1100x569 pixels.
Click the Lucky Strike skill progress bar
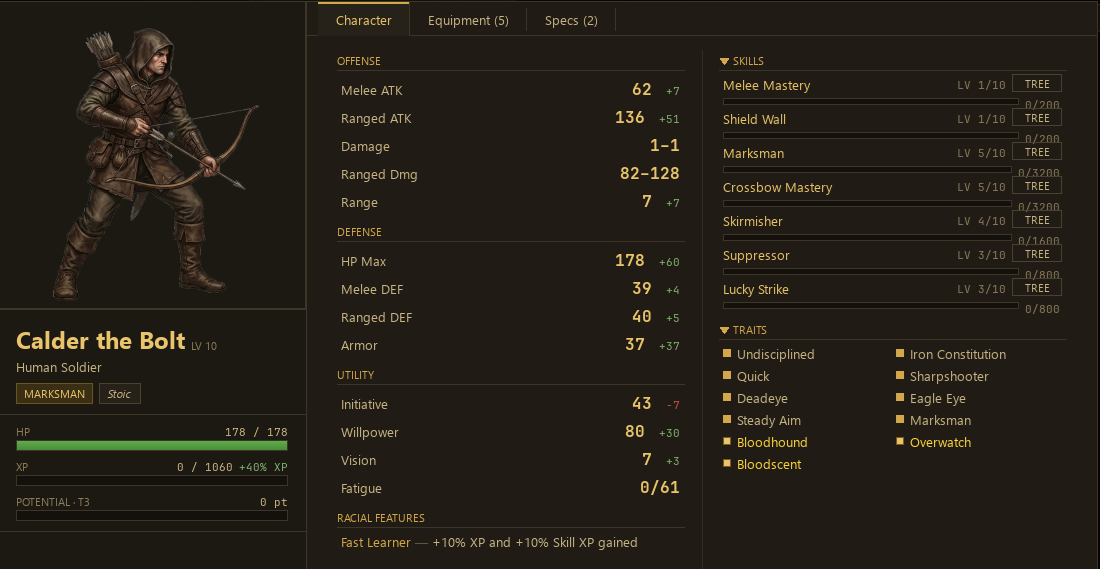871,306
